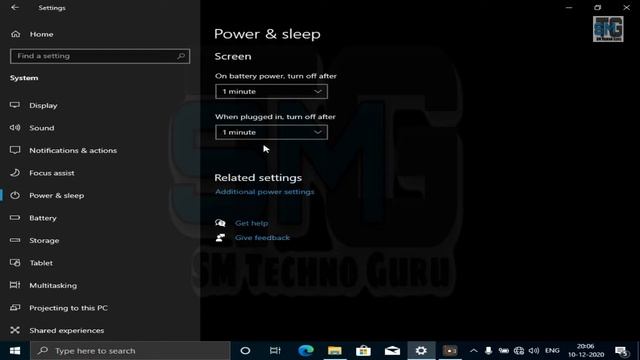Click volume speaker icon in system tray
This screenshot has width=640, height=360.
click(x=534, y=351)
